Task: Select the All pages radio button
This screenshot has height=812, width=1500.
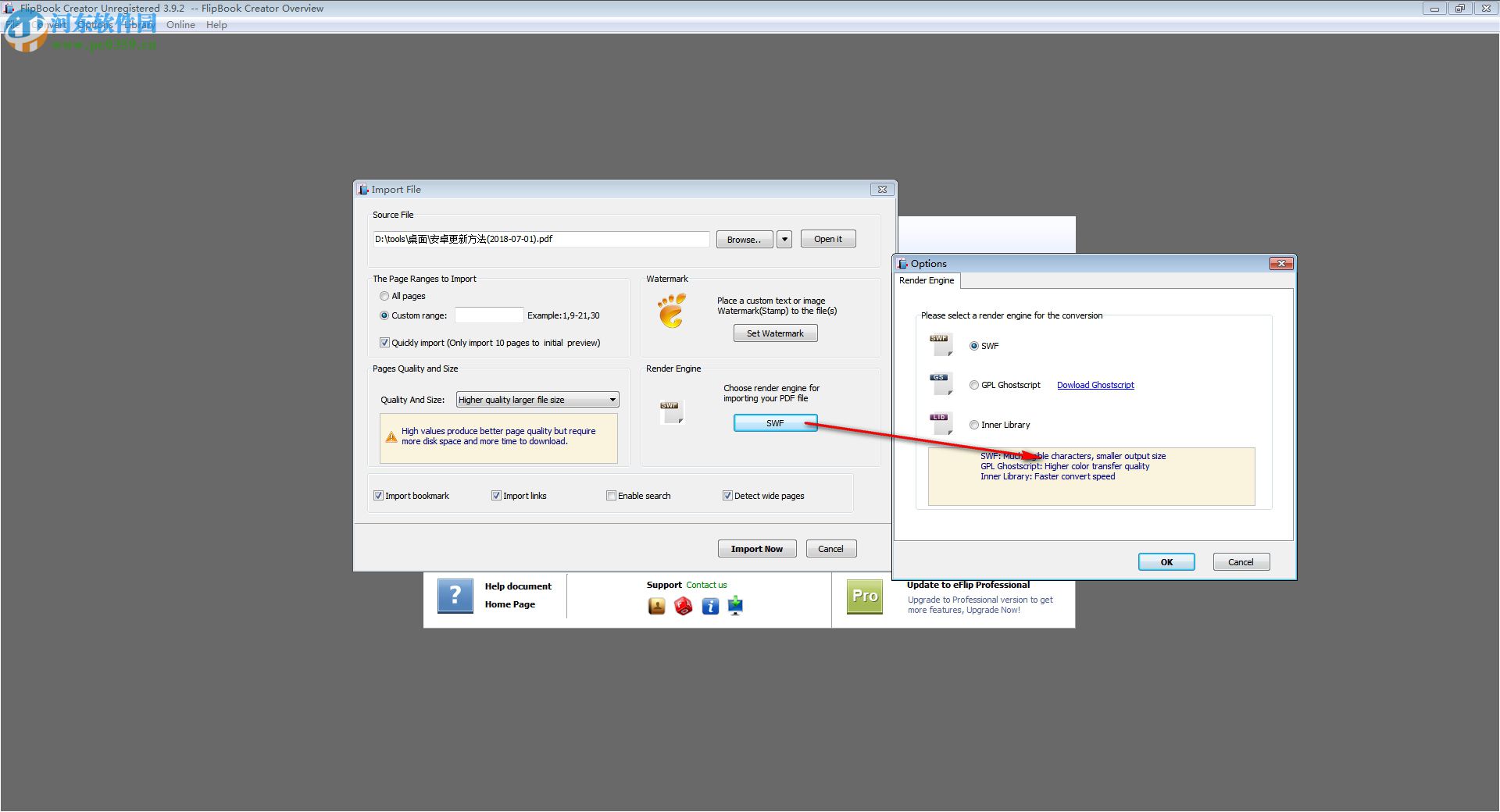Action: click(384, 296)
